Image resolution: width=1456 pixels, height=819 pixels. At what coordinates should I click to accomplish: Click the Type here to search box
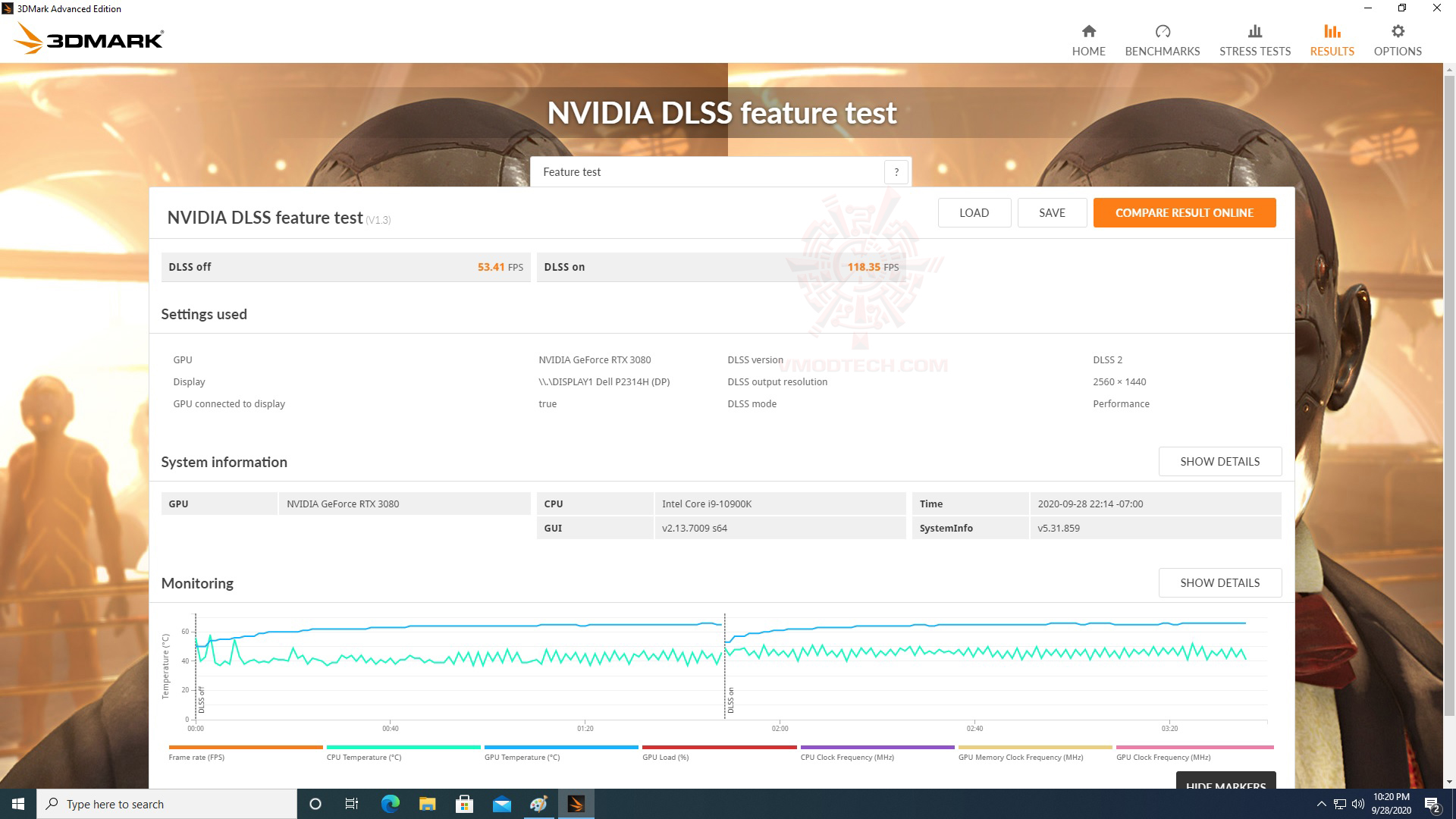point(167,804)
